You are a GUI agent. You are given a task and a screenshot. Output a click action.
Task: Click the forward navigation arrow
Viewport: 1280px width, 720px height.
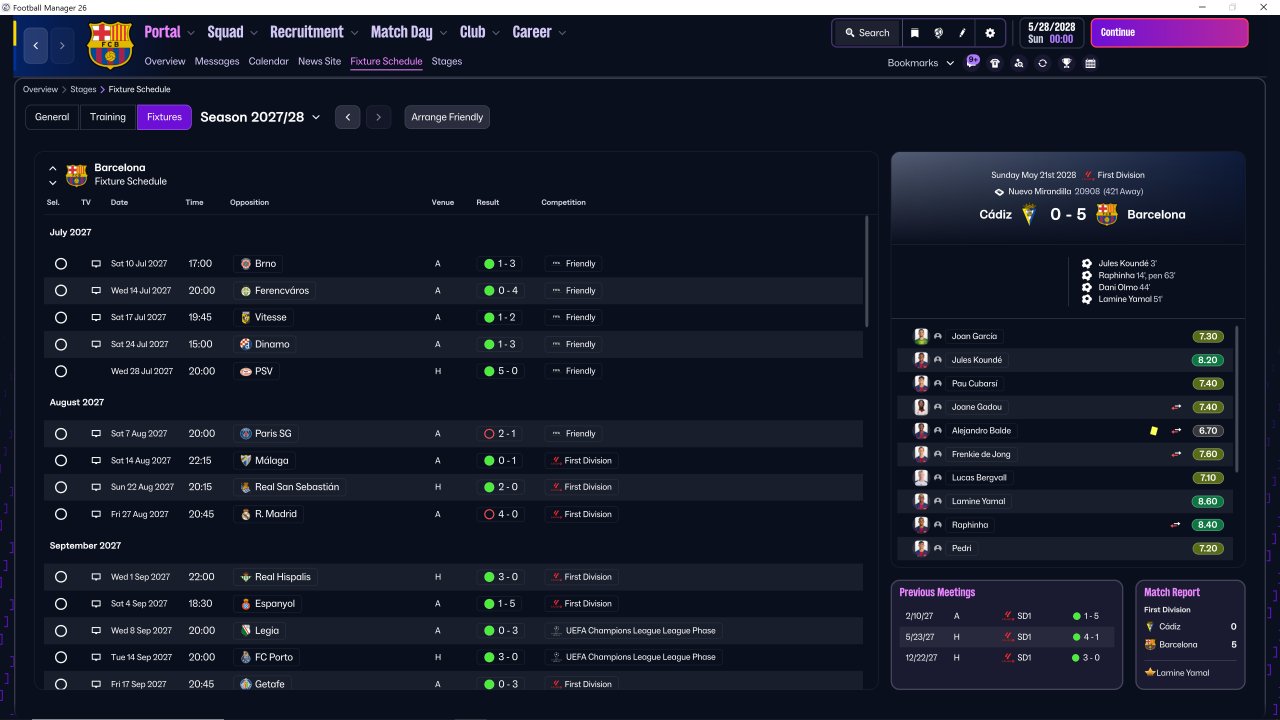coord(62,45)
